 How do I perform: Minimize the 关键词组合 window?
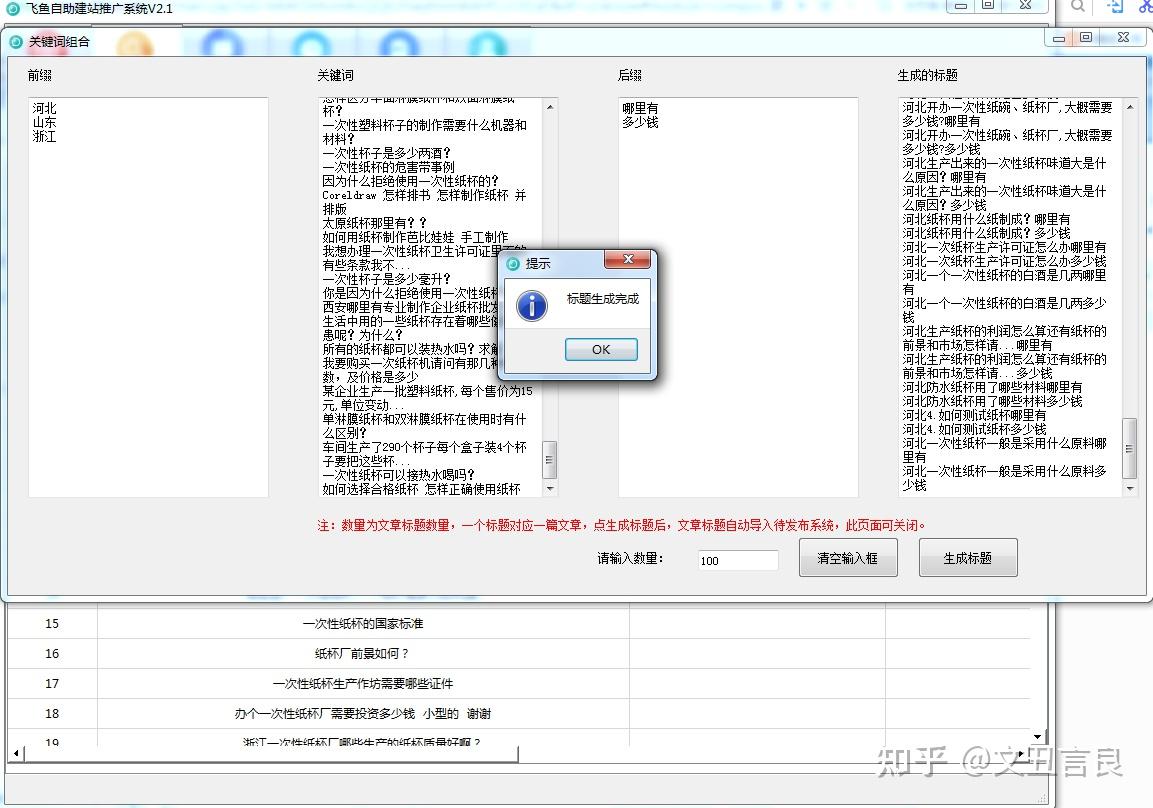[1059, 37]
